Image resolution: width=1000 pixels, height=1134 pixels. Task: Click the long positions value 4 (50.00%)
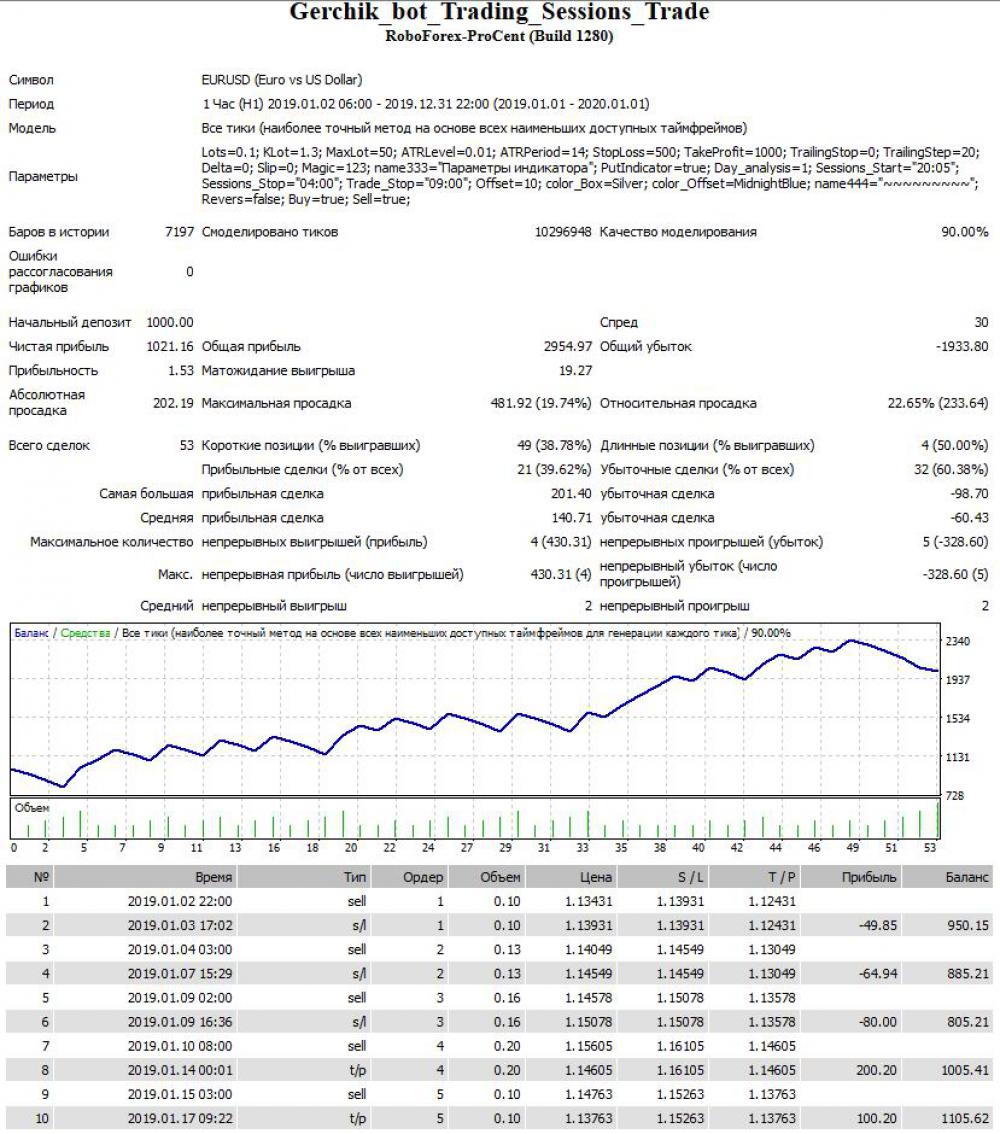(x=954, y=446)
